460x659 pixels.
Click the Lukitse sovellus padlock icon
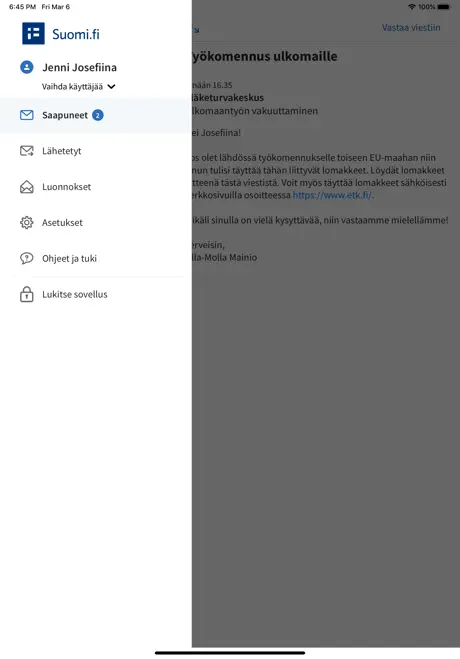click(x=26, y=294)
